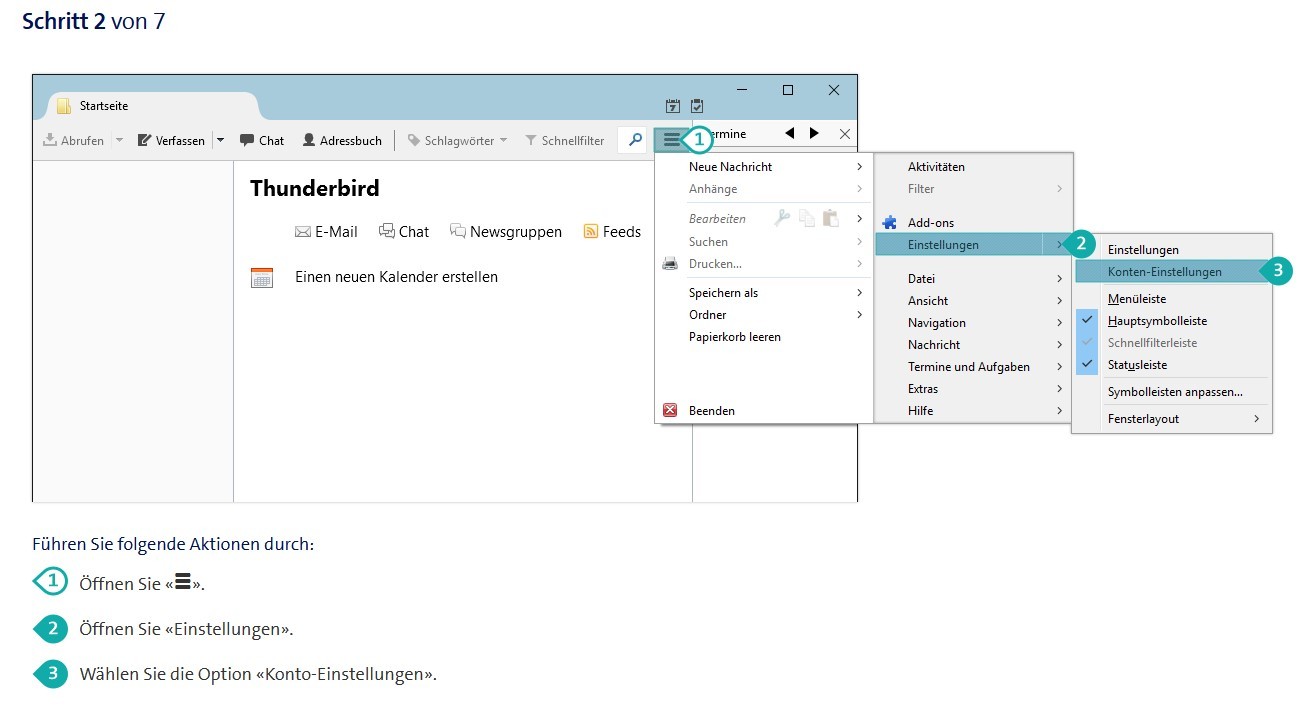Screen dimensions: 1315x715
Task: Open the tasks tab icon
Action: (697, 106)
